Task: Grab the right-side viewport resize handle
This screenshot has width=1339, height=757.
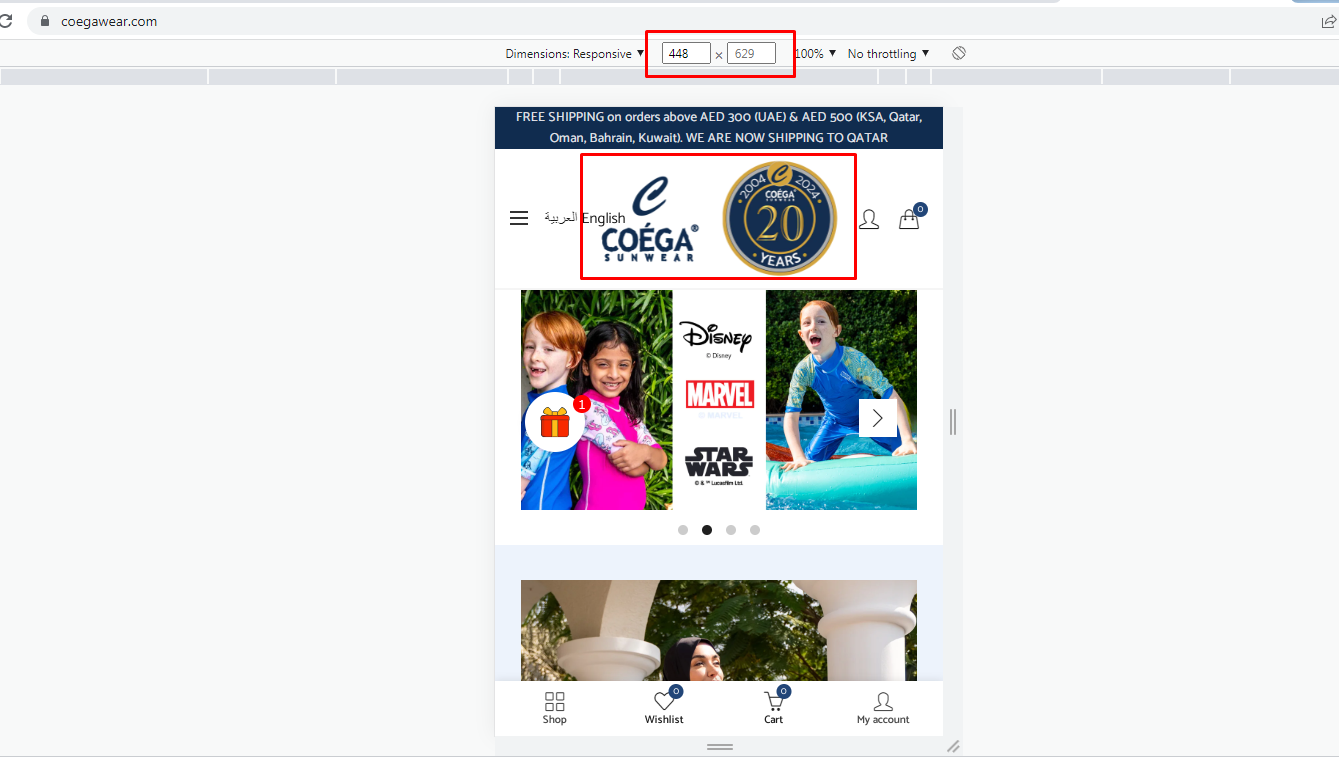Action: [953, 422]
